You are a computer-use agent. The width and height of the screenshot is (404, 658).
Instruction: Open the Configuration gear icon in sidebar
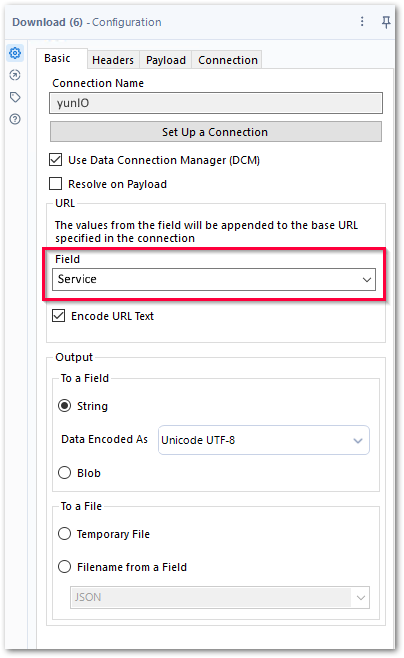point(15,53)
